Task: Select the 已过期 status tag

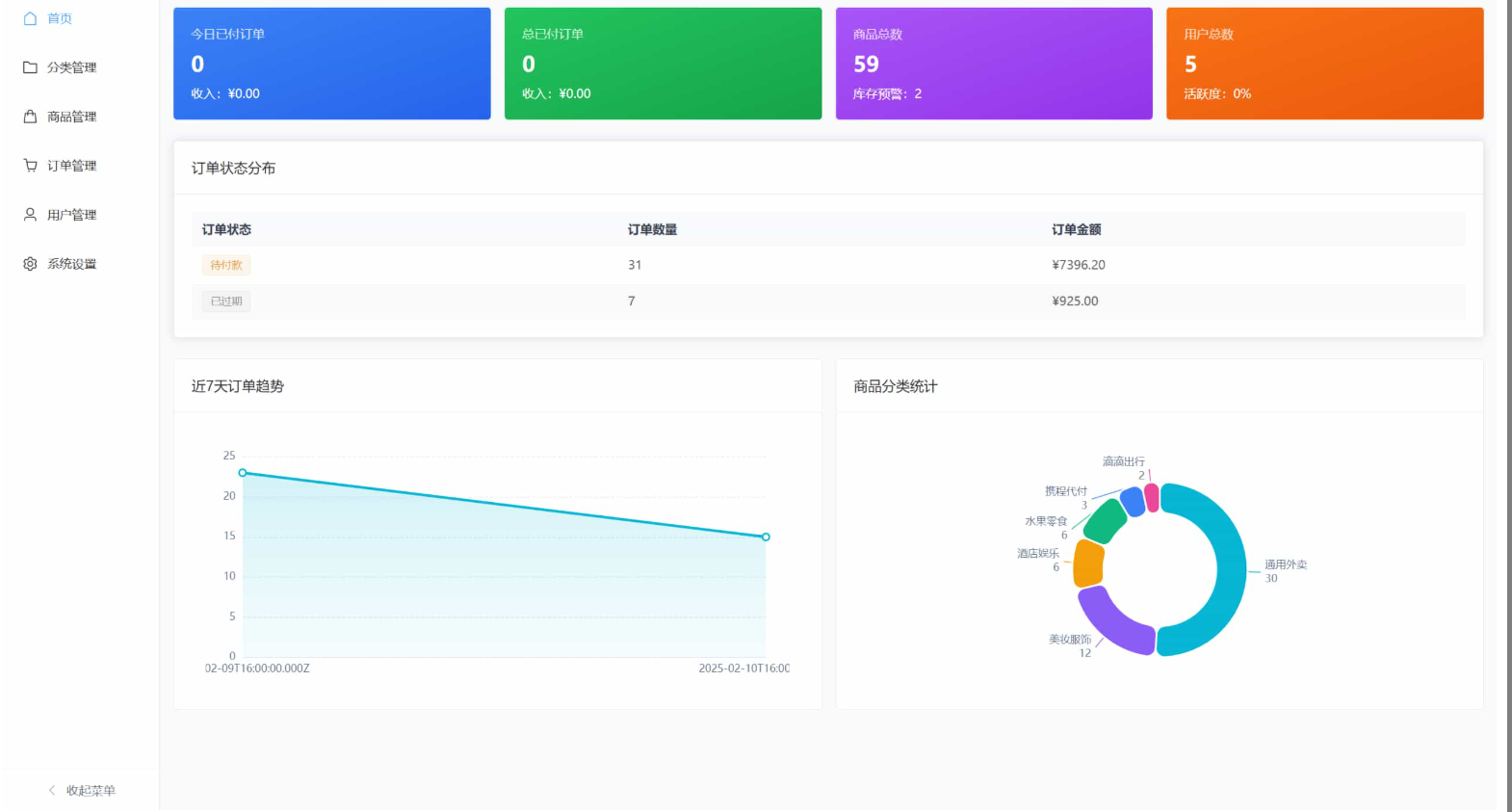Action: point(226,301)
